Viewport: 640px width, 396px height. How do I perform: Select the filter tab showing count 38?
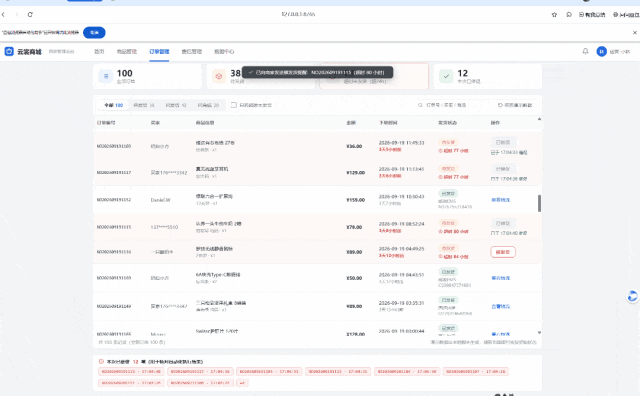point(144,105)
